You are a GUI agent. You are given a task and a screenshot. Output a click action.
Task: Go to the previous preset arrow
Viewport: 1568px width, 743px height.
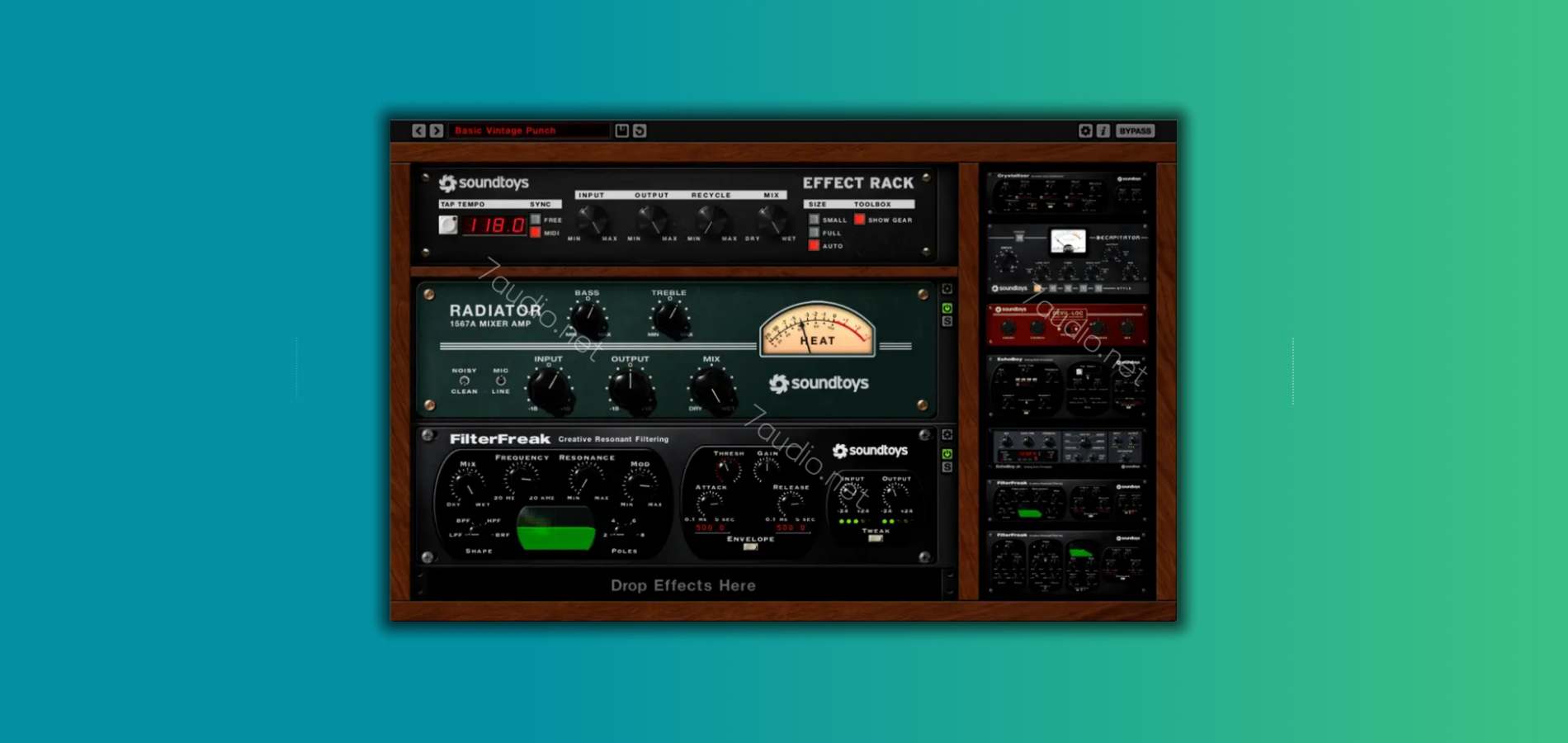pyautogui.click(x=419, y=130)
